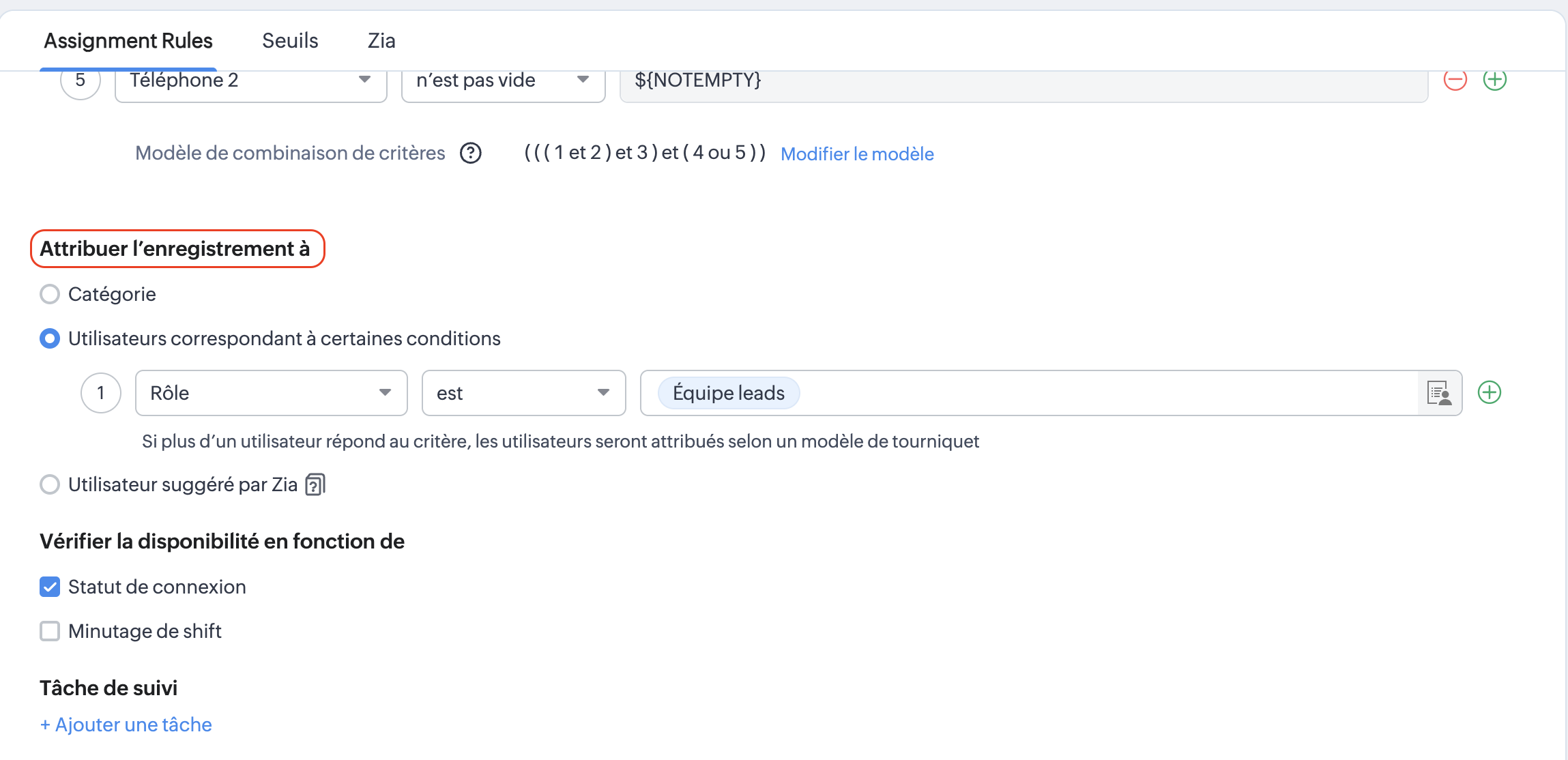The width and height of the screenshot is (1568, 760).
Task: Click the Zia suggestion help icon
Action: coord(315,484)
